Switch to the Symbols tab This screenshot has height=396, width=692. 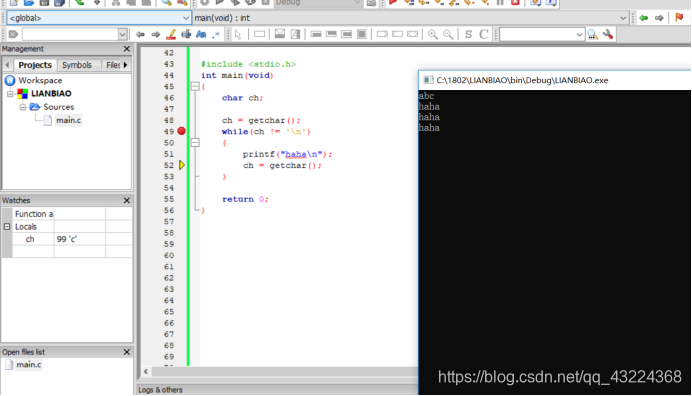pyautogui.click(x=77, y=65)
